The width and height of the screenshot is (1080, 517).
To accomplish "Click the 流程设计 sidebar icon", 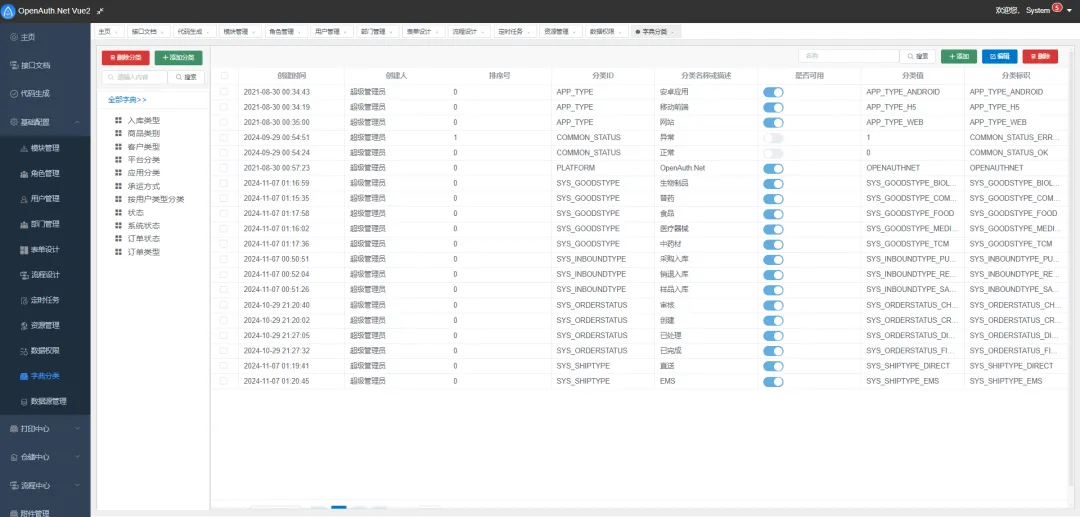I will [24, 275].
